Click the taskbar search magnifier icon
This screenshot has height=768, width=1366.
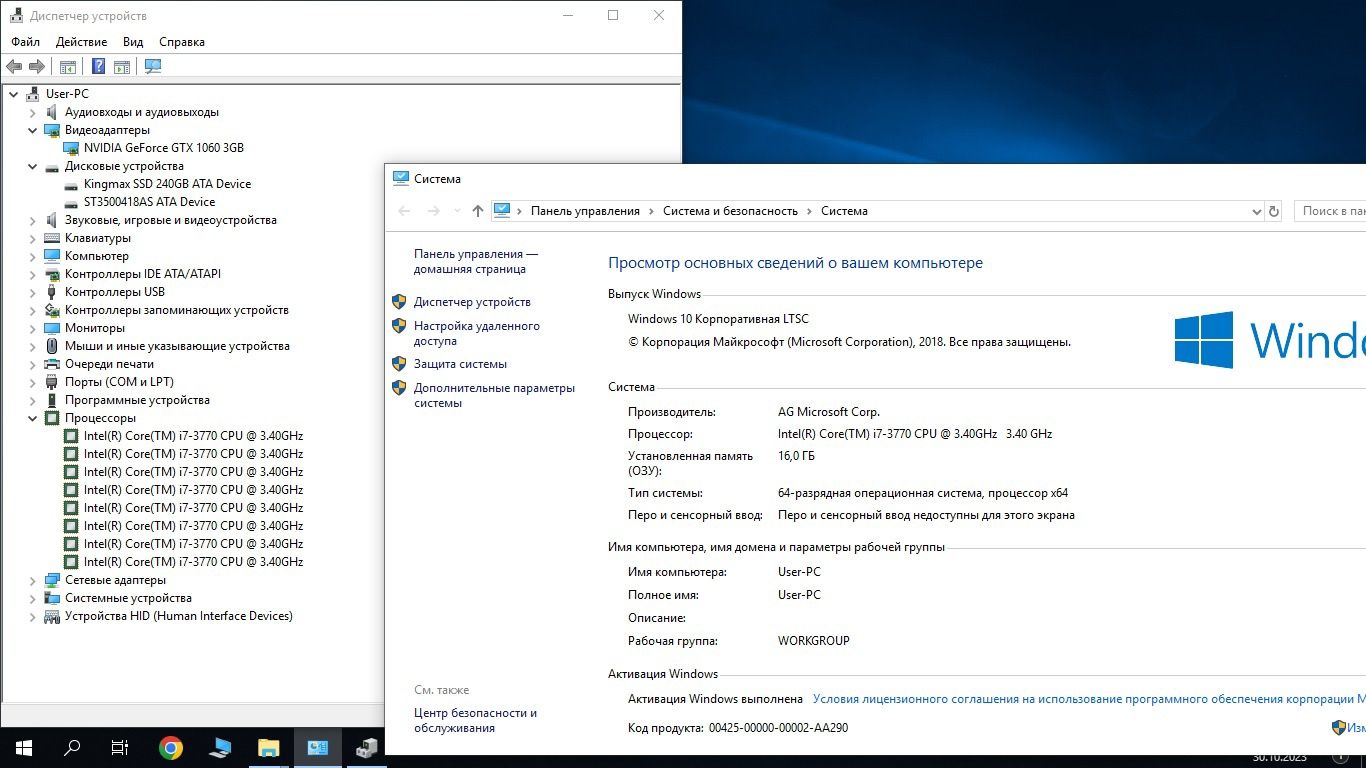72,747
